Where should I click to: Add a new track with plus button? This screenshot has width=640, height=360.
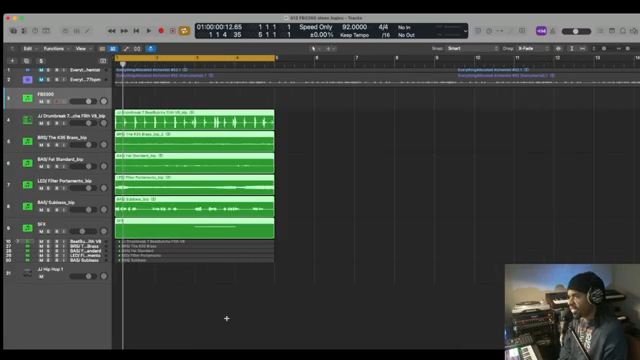point(12,61)
